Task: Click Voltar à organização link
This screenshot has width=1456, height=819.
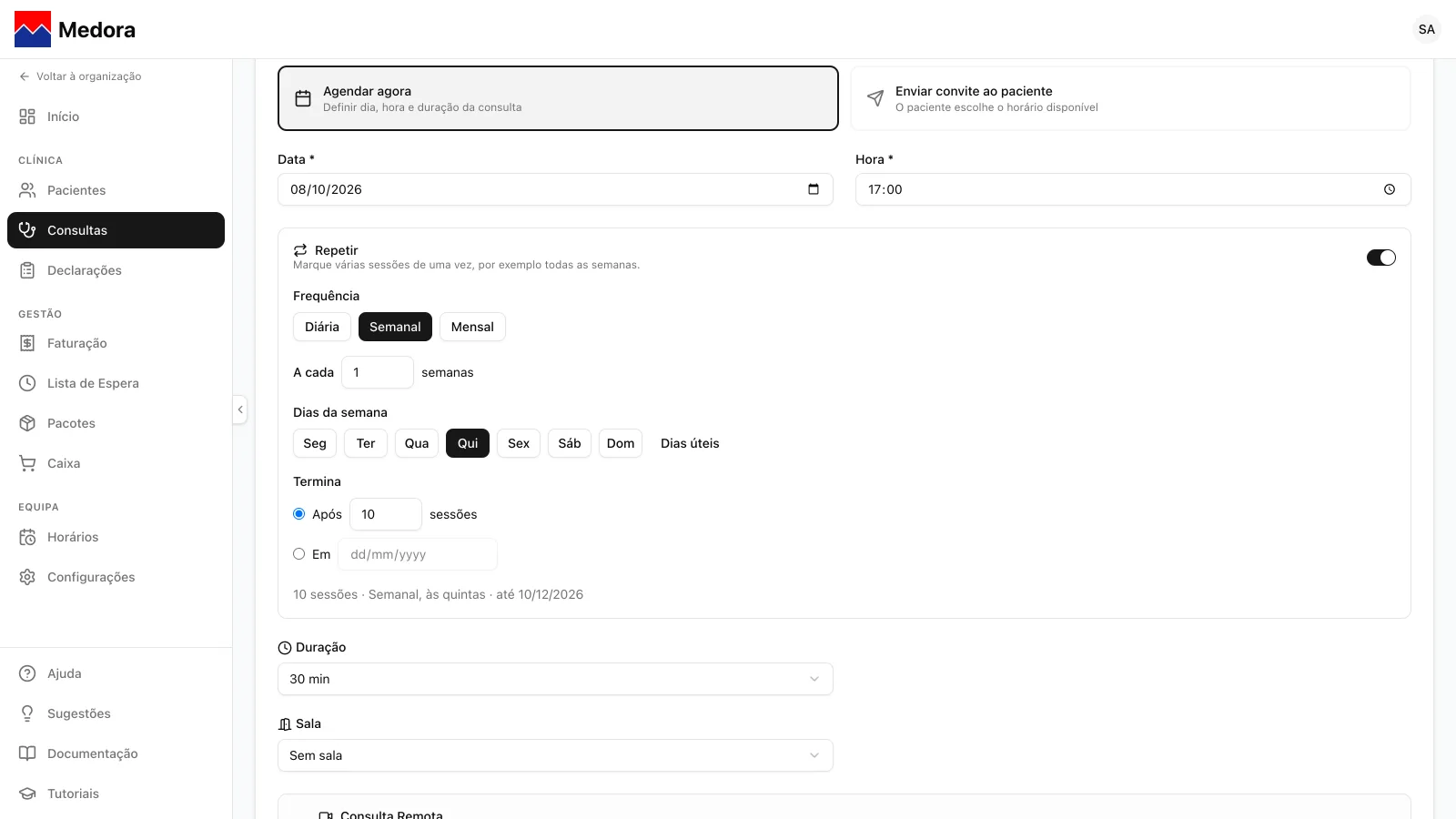Action: [x=80, y=76]
